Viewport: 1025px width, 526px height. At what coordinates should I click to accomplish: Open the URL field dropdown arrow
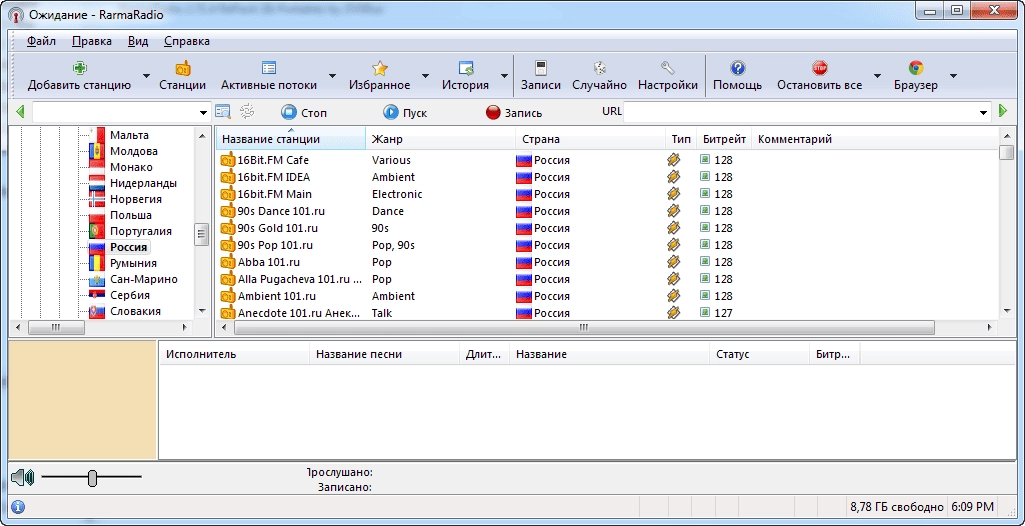[984, 112]
